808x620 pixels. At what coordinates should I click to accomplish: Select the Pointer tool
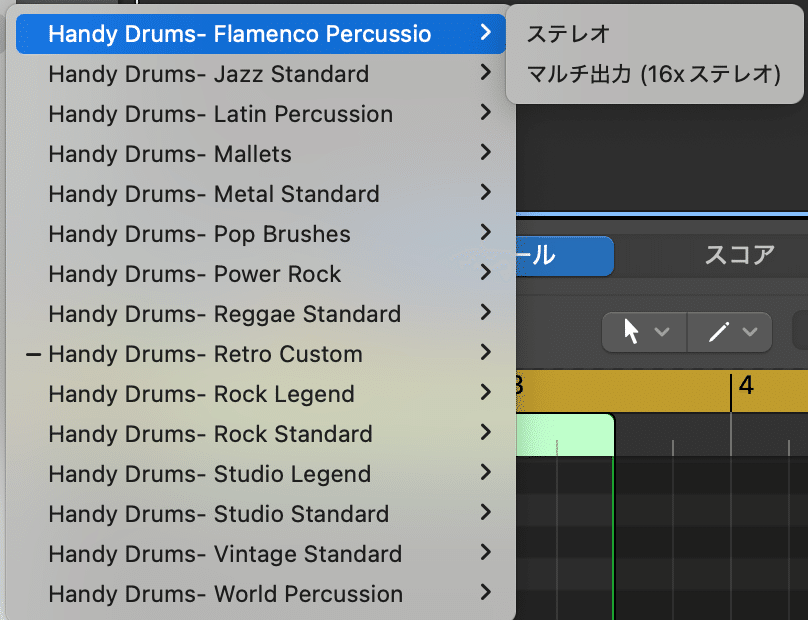[630, 331]
